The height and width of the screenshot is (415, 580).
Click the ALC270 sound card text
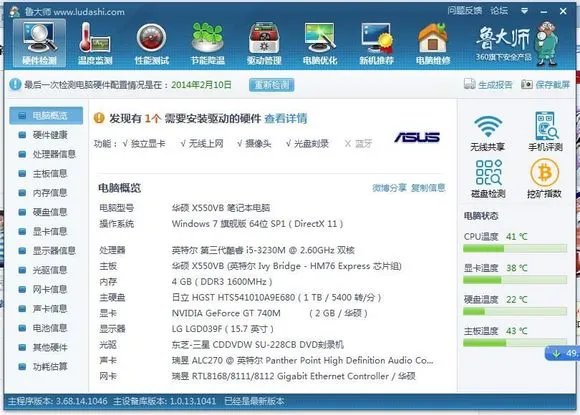point(302,360)
